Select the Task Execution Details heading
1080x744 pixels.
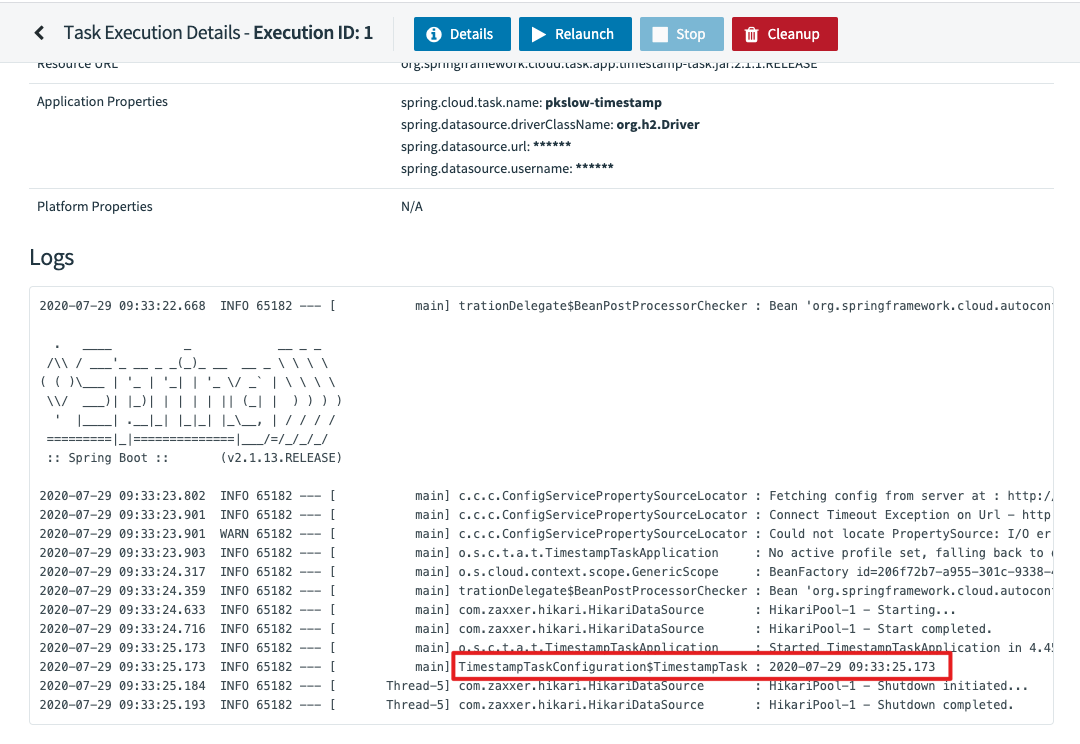click(218, 32)
